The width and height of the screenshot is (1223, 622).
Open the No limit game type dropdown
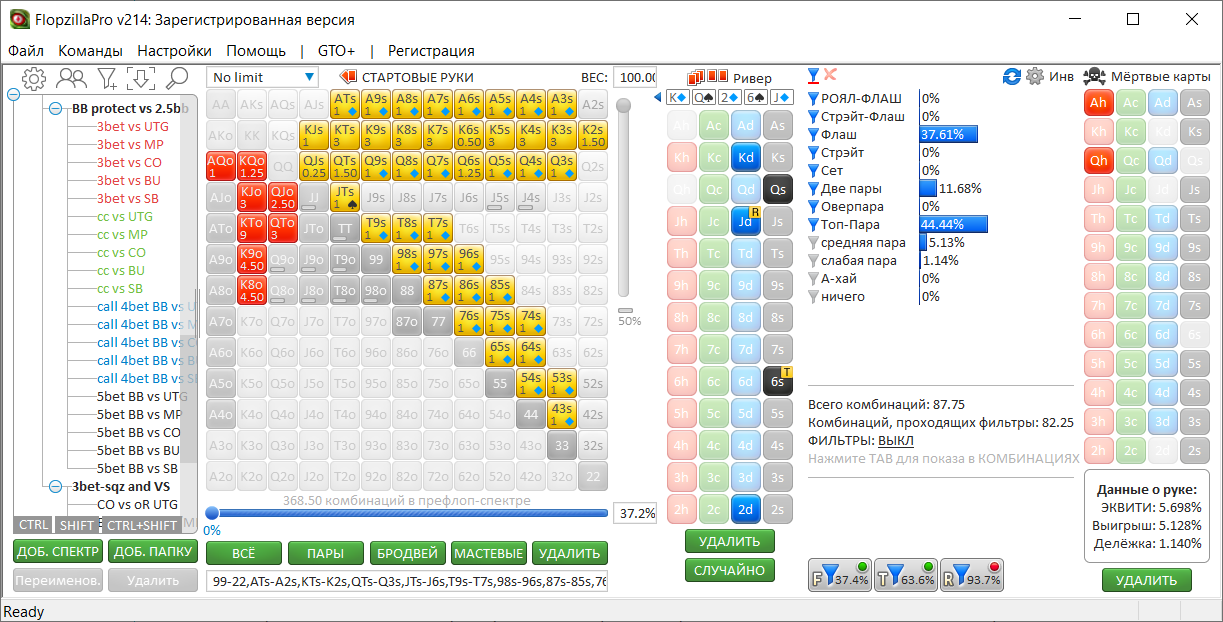coord(262,77)
